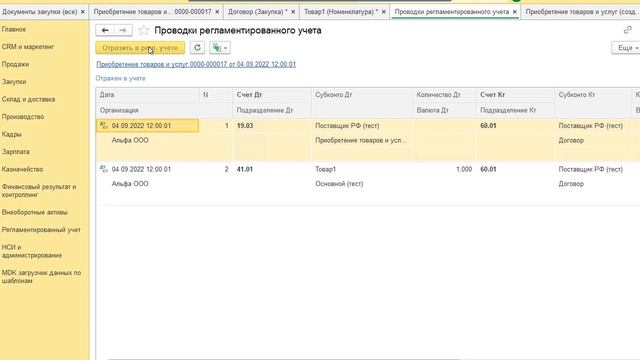Open the Производство section
Viewport: 640px width, 360px height.
coord(23,117)
